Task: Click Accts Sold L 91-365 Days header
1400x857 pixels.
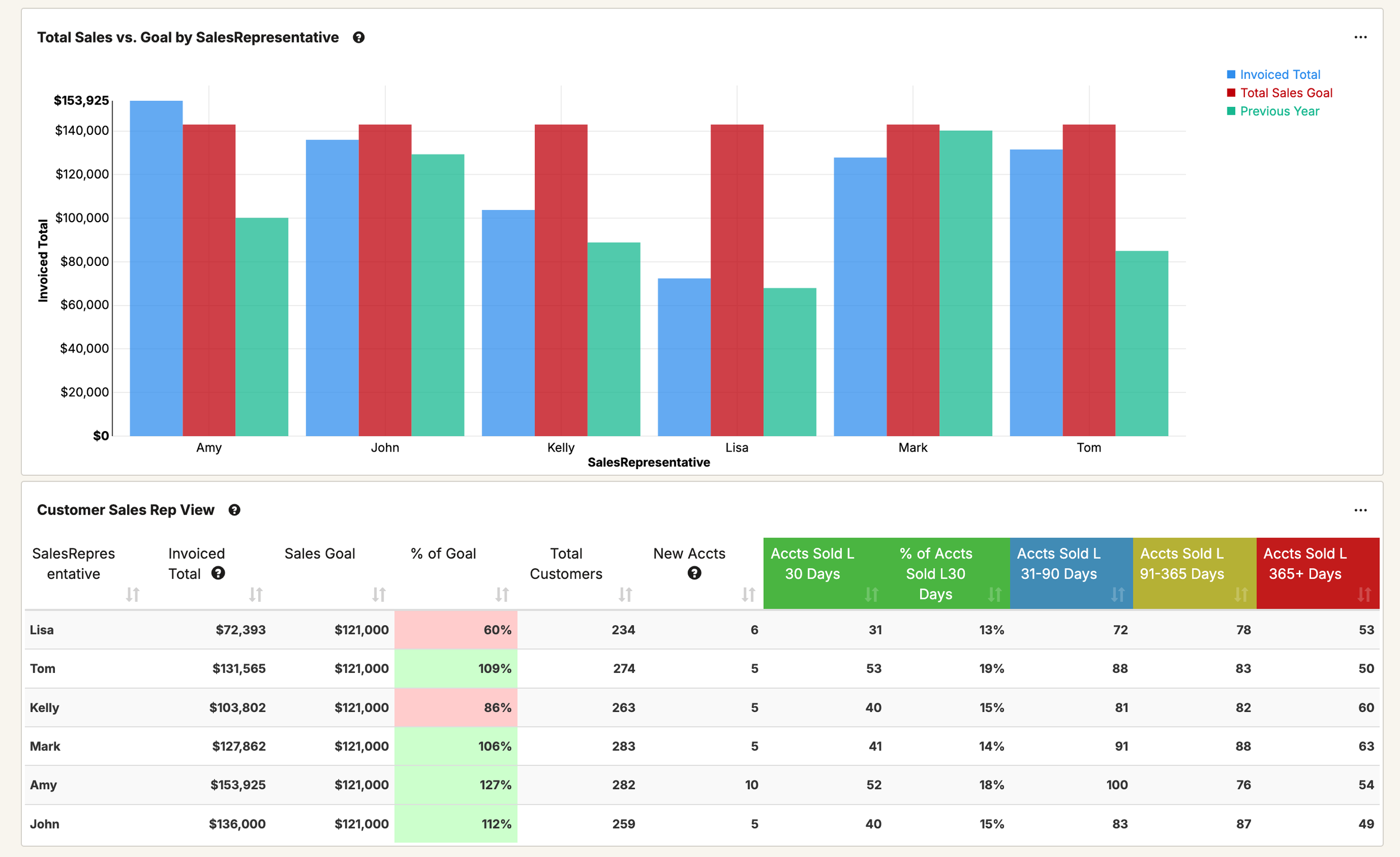Action: point(1182,563)
